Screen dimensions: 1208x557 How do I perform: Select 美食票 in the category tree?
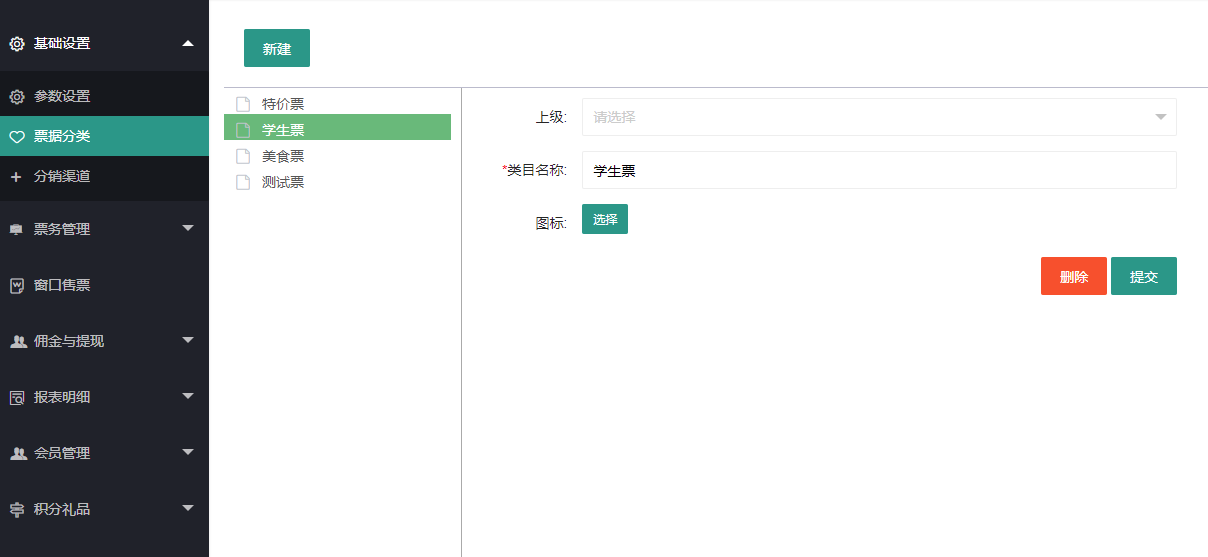pyautogui.click(x=283, y=156)
